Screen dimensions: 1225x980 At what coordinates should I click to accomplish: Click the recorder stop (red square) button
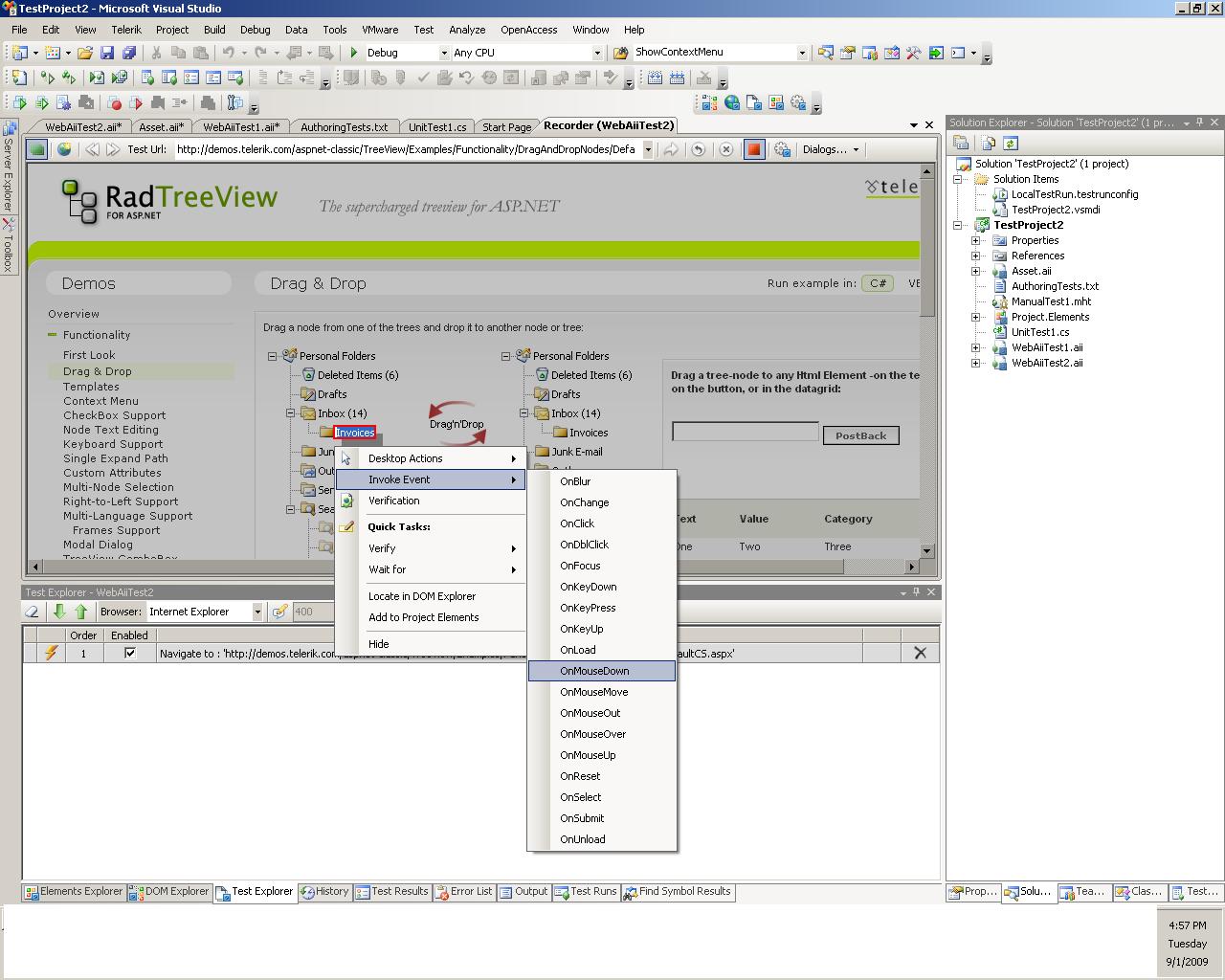754,149
